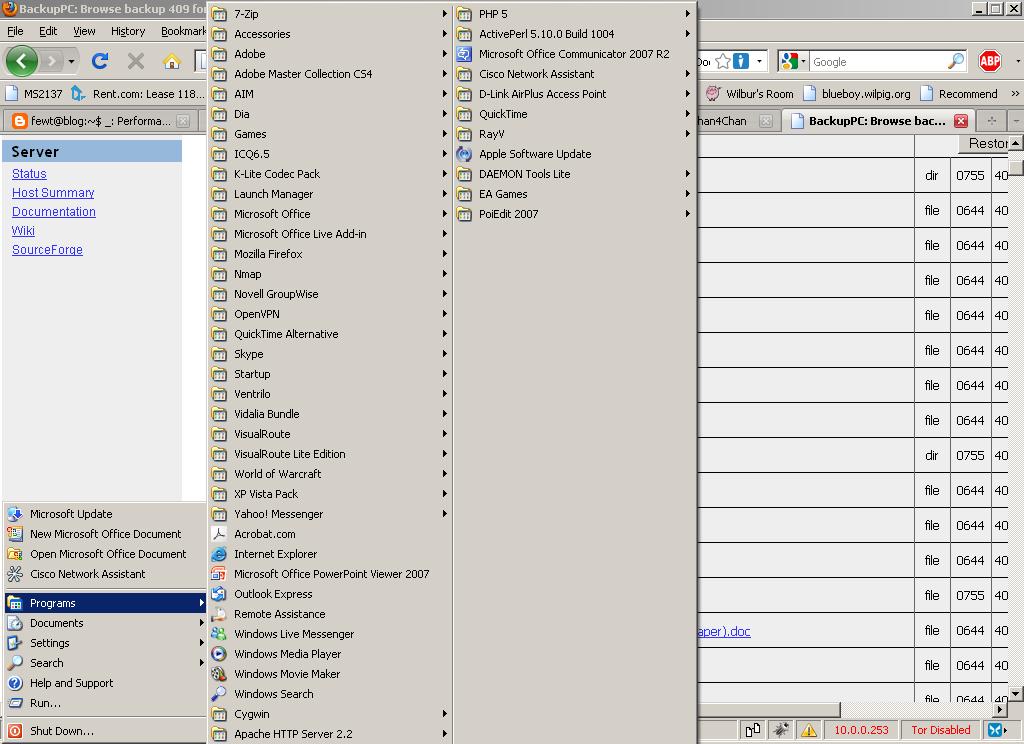Toggle Tor Disabled in status bar
Viewport: 1024px width, 744px height.
tap(940, 730)
